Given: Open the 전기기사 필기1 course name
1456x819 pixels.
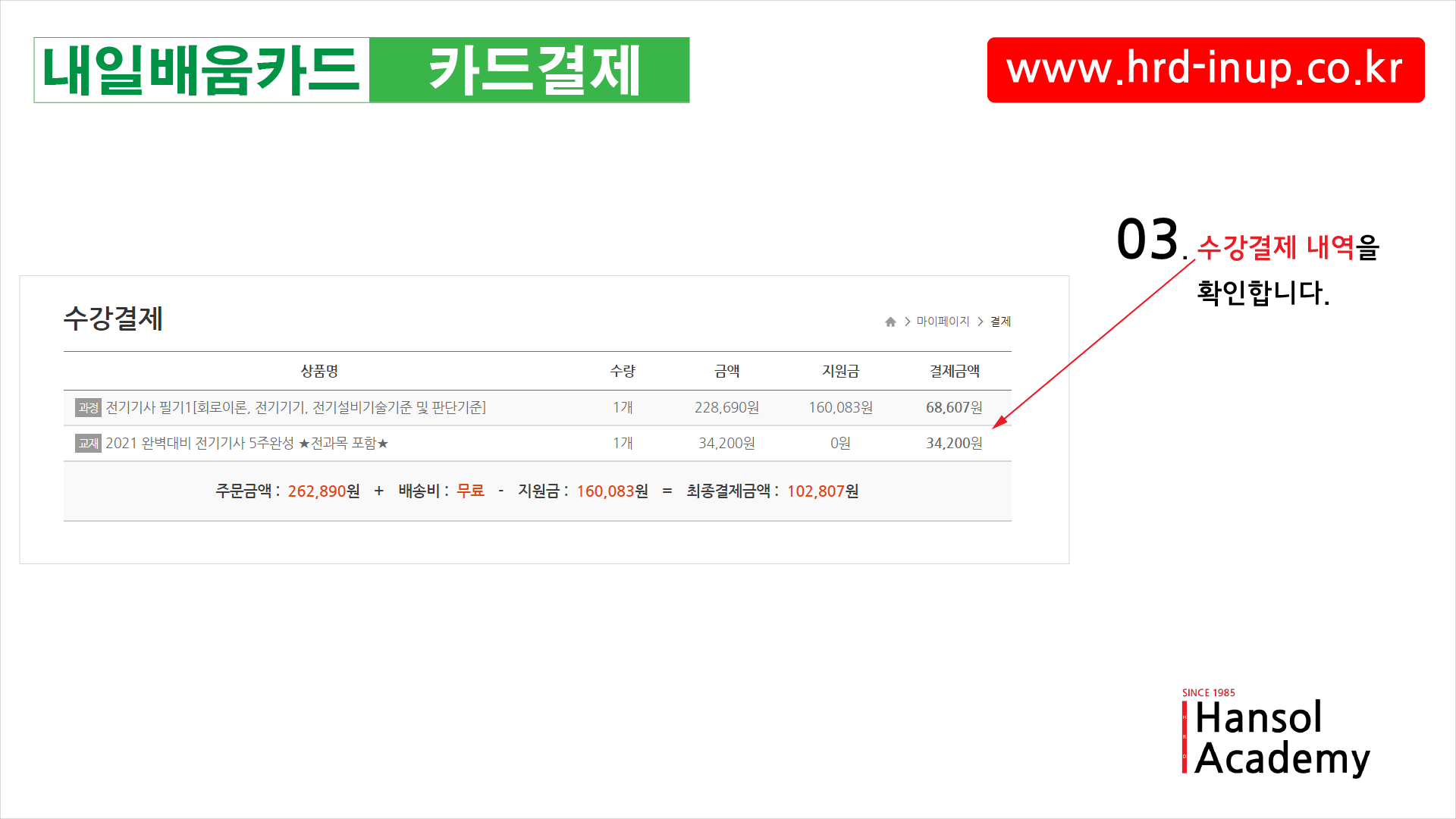Looking at the screenshot, I should [x=296, y=408].
